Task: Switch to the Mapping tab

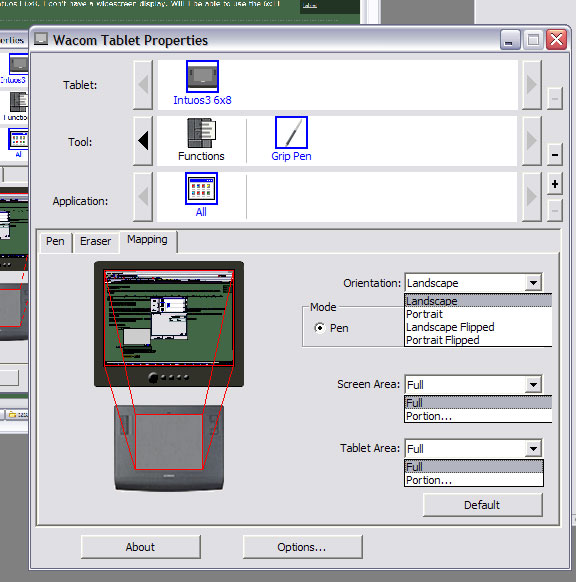Action: [x=147, y=240]
